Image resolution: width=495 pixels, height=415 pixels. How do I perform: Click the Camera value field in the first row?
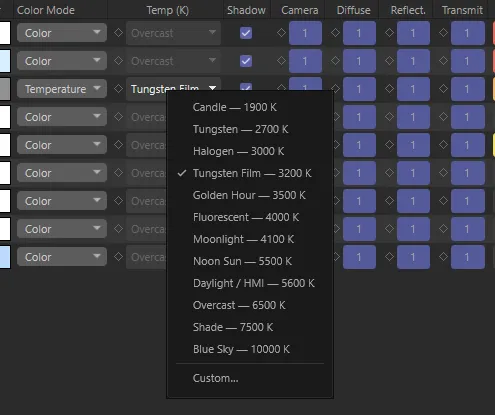click(x=305, y=33)
